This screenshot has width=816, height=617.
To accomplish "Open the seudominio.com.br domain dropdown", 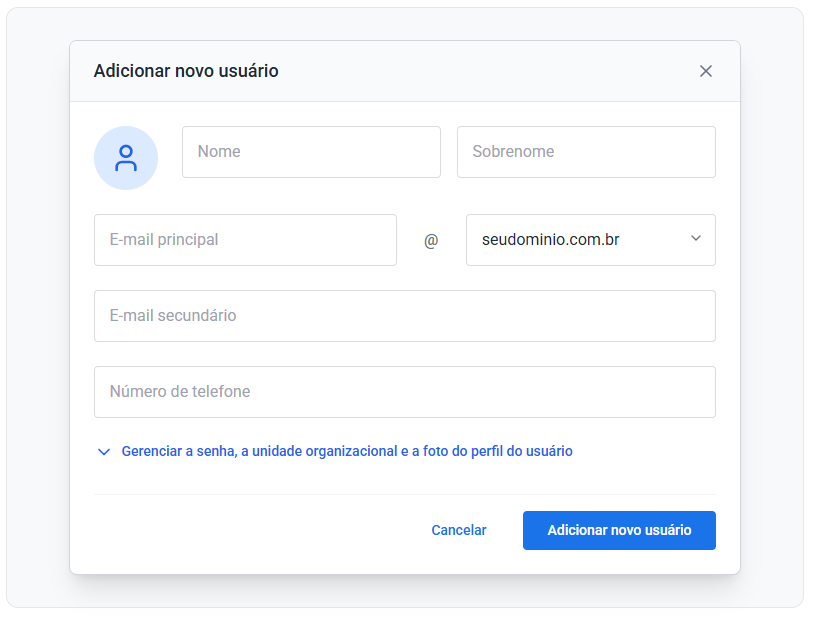I will (590, 240).
